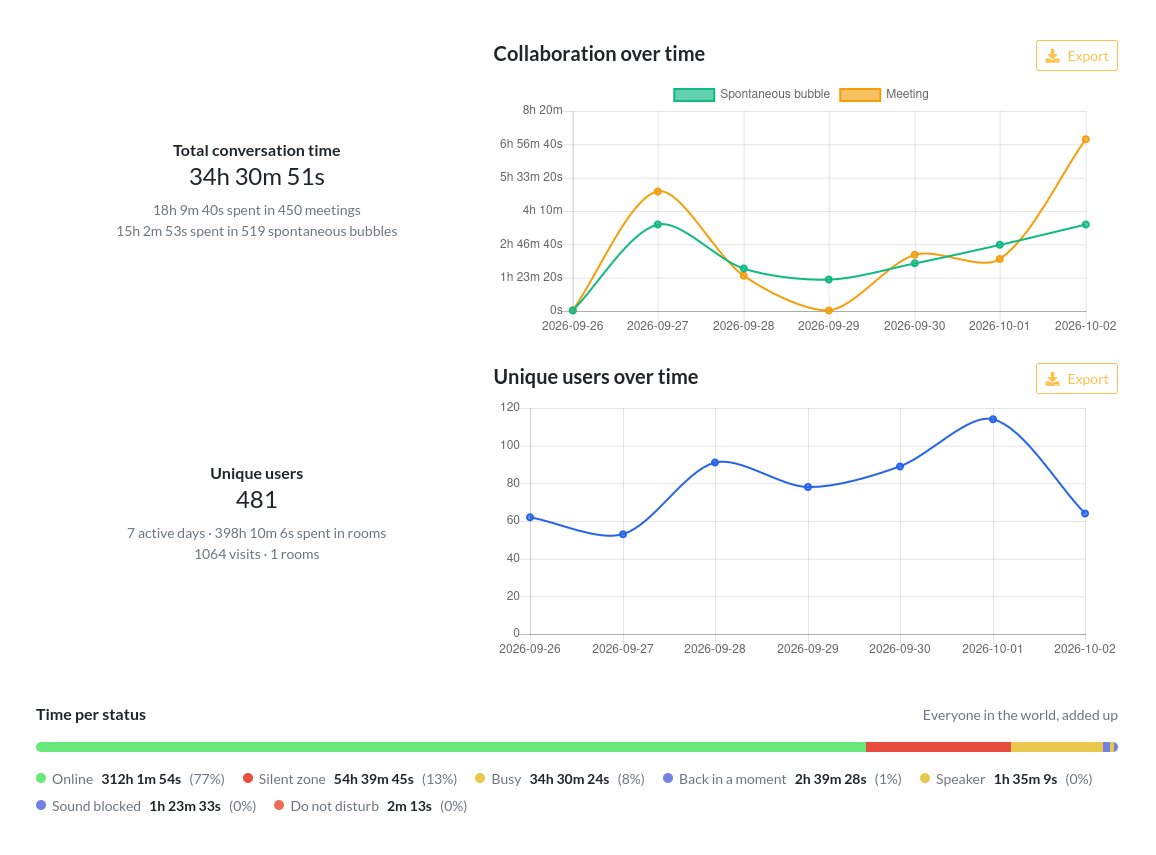Click the 'Unique users over time' heading
Viewport: 1156px width, 855px height.
tap(596, 377)
